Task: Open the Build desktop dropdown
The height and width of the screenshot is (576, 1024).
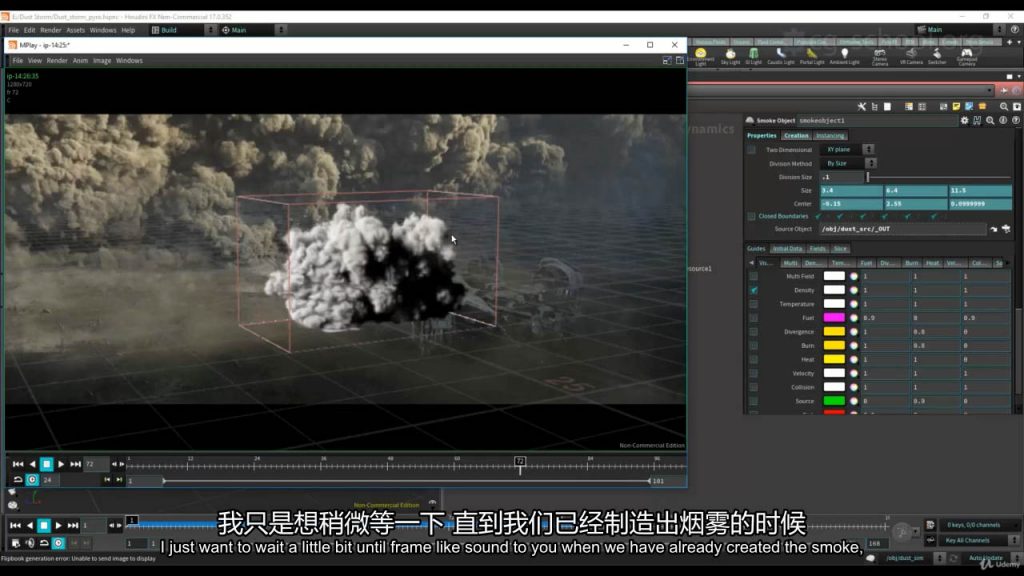Action: tap(183, 30)
